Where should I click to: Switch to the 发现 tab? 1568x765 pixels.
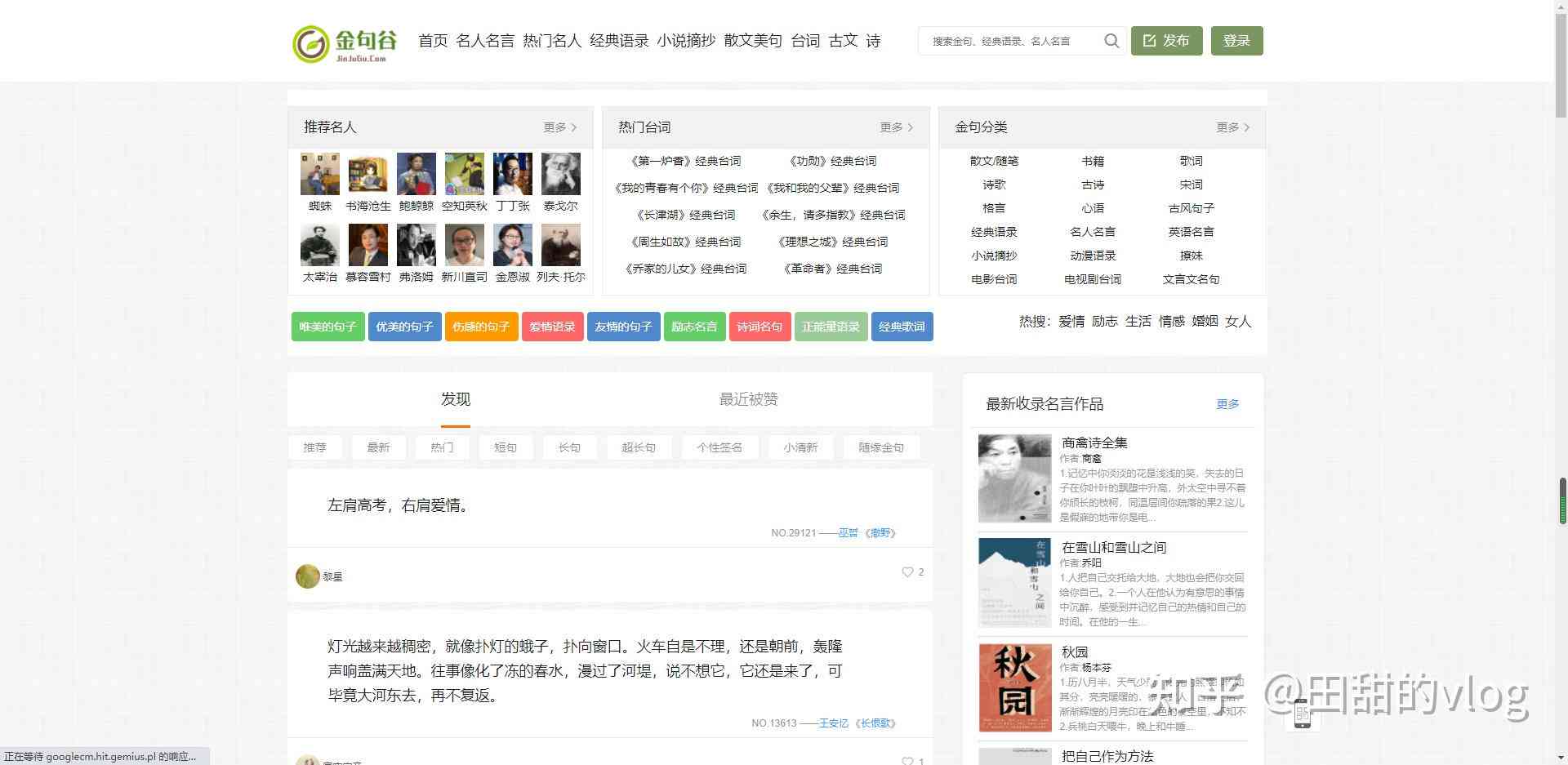[456, 399]
